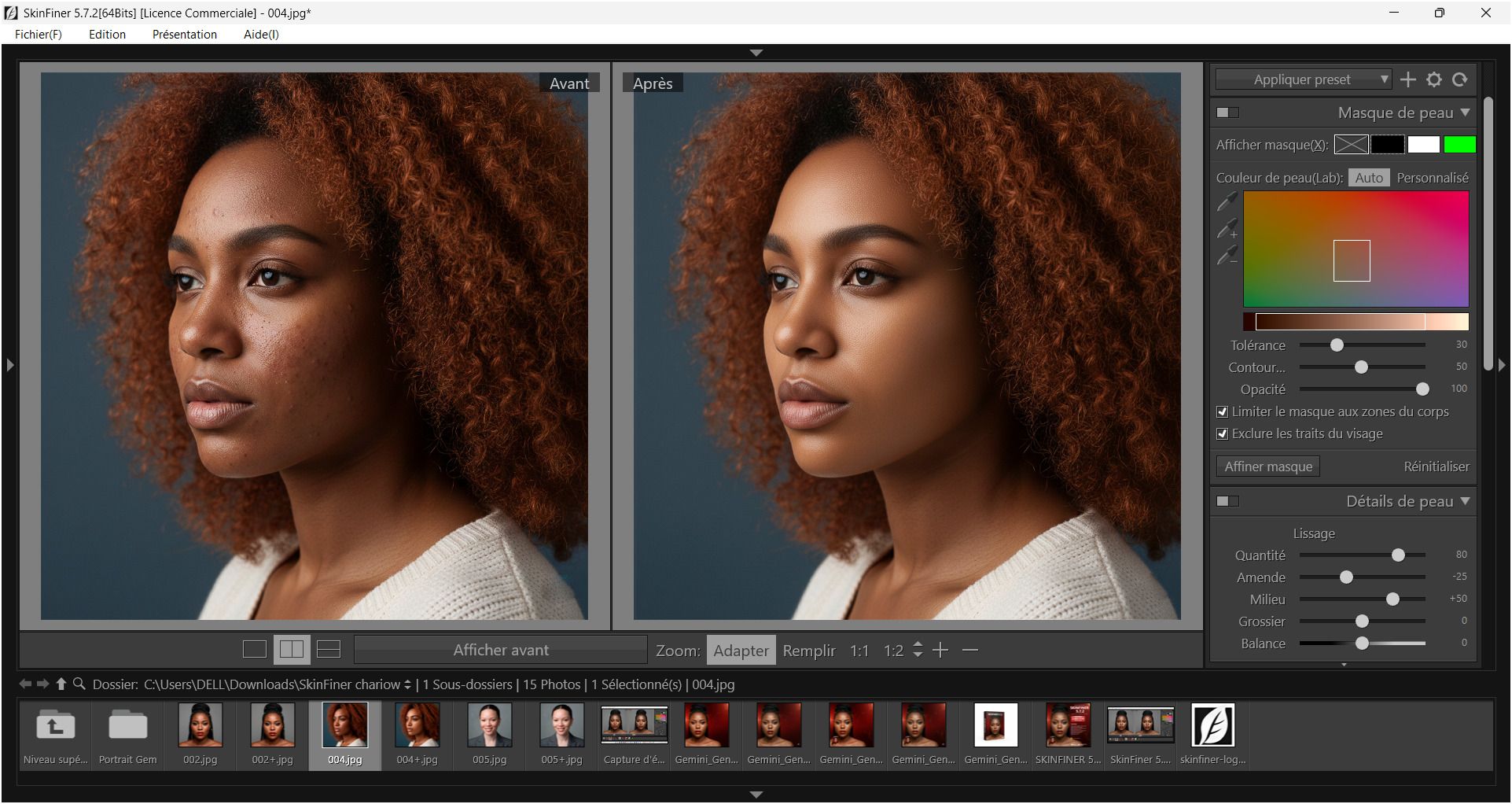Viewport: 1512px width, 804px height.
Task: Collapse the right side panel arrow
Action: tap(1502, 365)
